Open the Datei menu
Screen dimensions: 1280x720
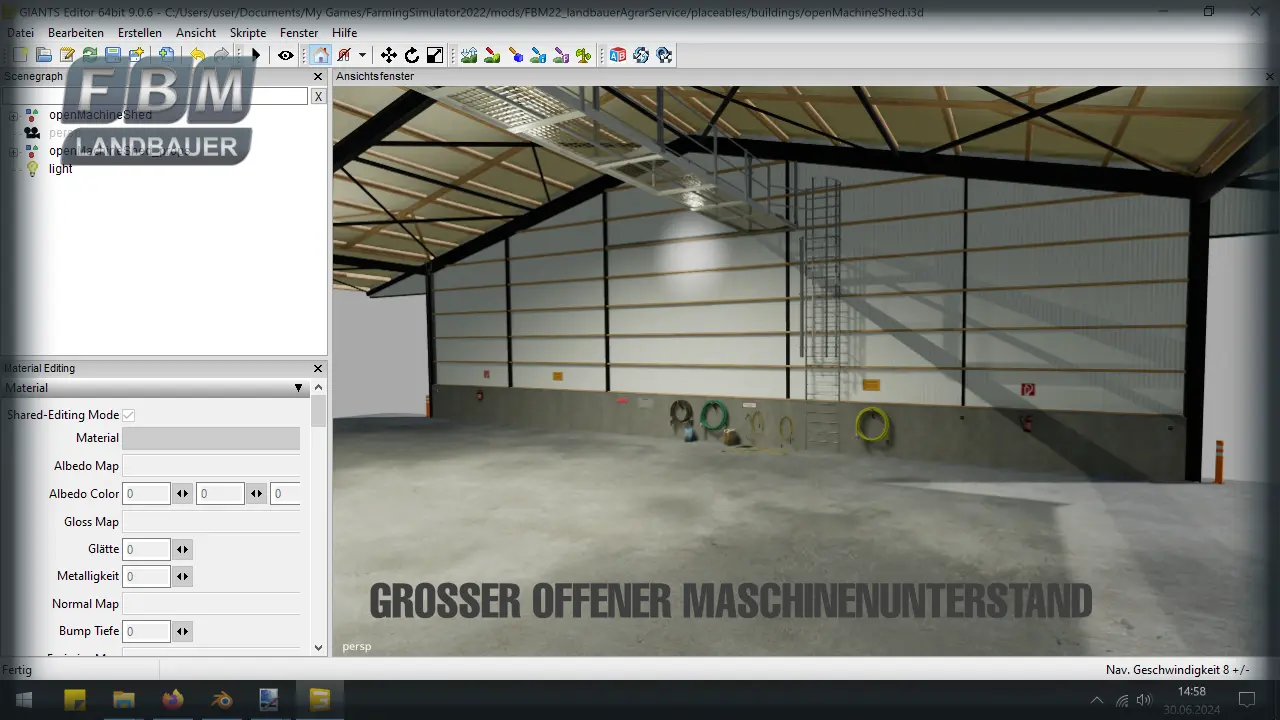coord(20,33)
